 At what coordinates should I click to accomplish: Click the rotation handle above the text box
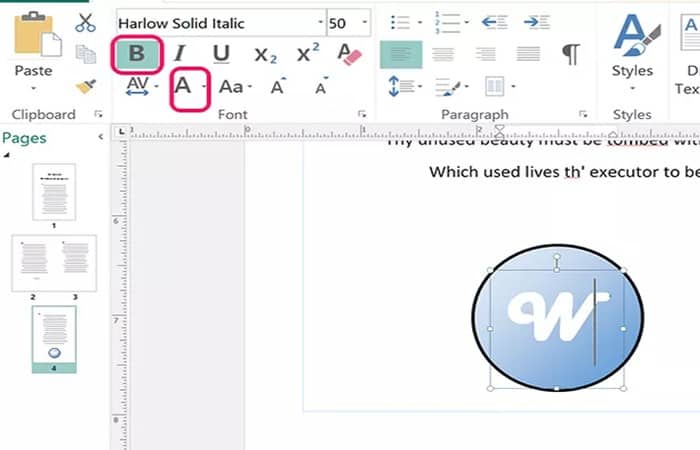(x=557, y=257)
